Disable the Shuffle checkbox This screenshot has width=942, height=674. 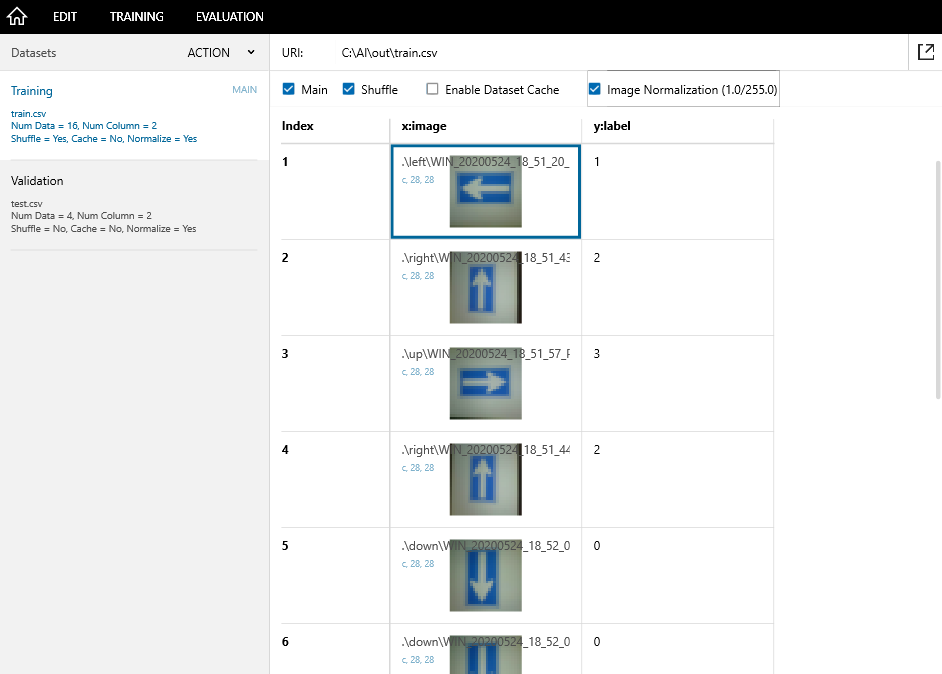(349, 89)
